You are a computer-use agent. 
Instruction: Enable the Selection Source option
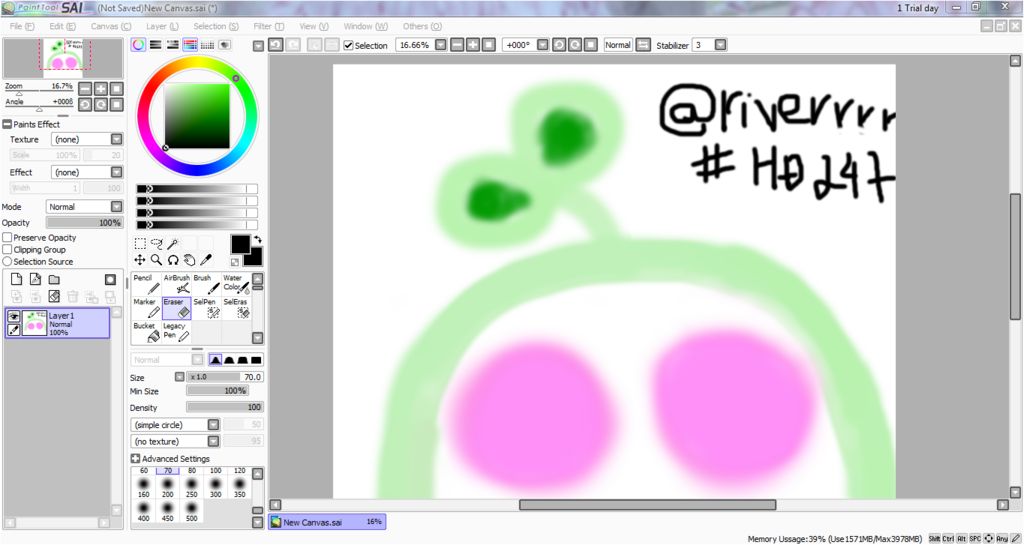(7, 261)
